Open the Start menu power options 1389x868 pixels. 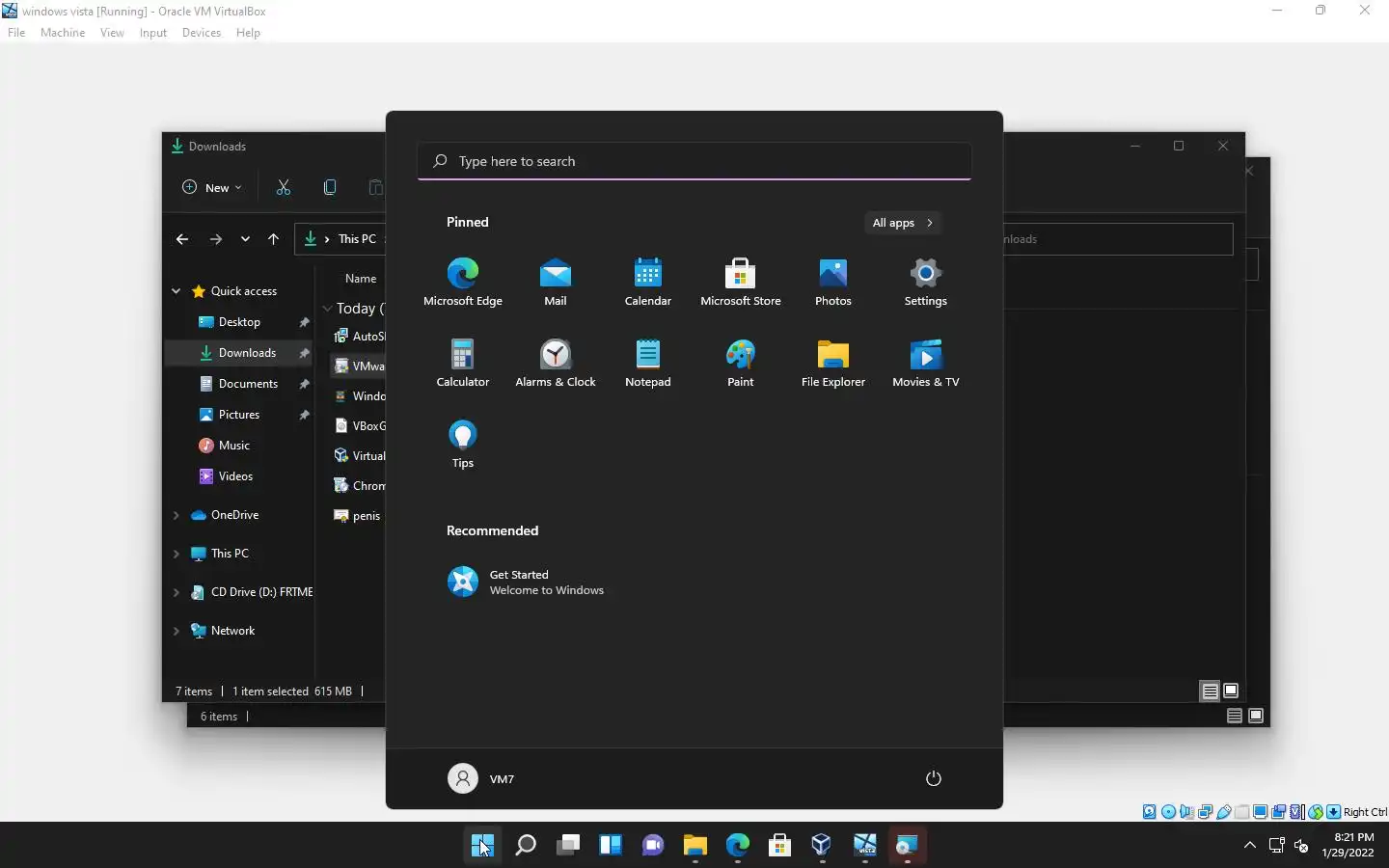933,778
